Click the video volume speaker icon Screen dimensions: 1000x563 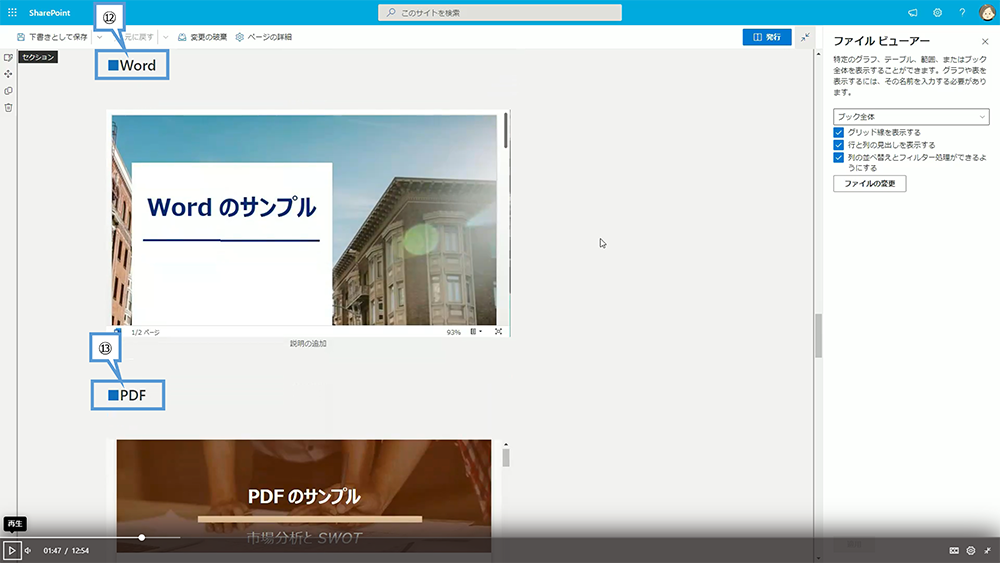point(28,550)
